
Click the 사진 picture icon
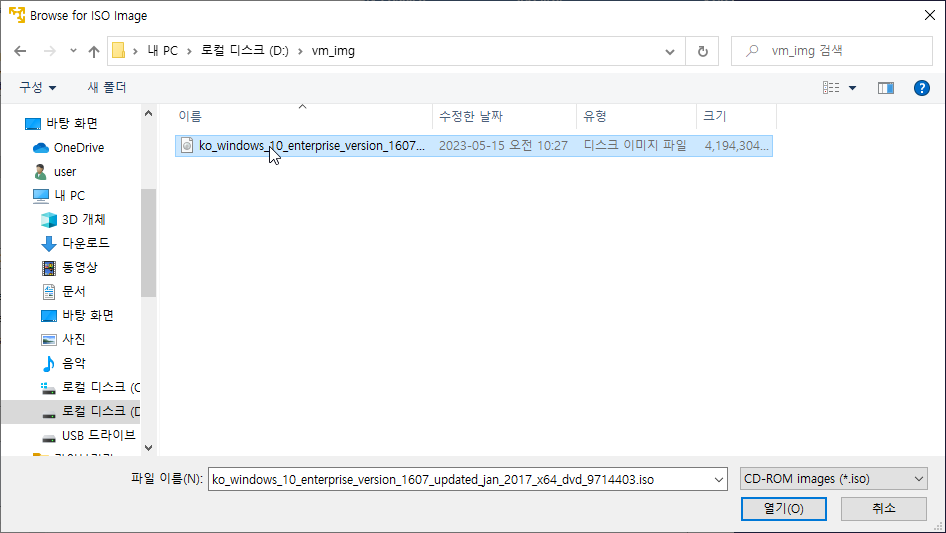(x=49, y=340)
